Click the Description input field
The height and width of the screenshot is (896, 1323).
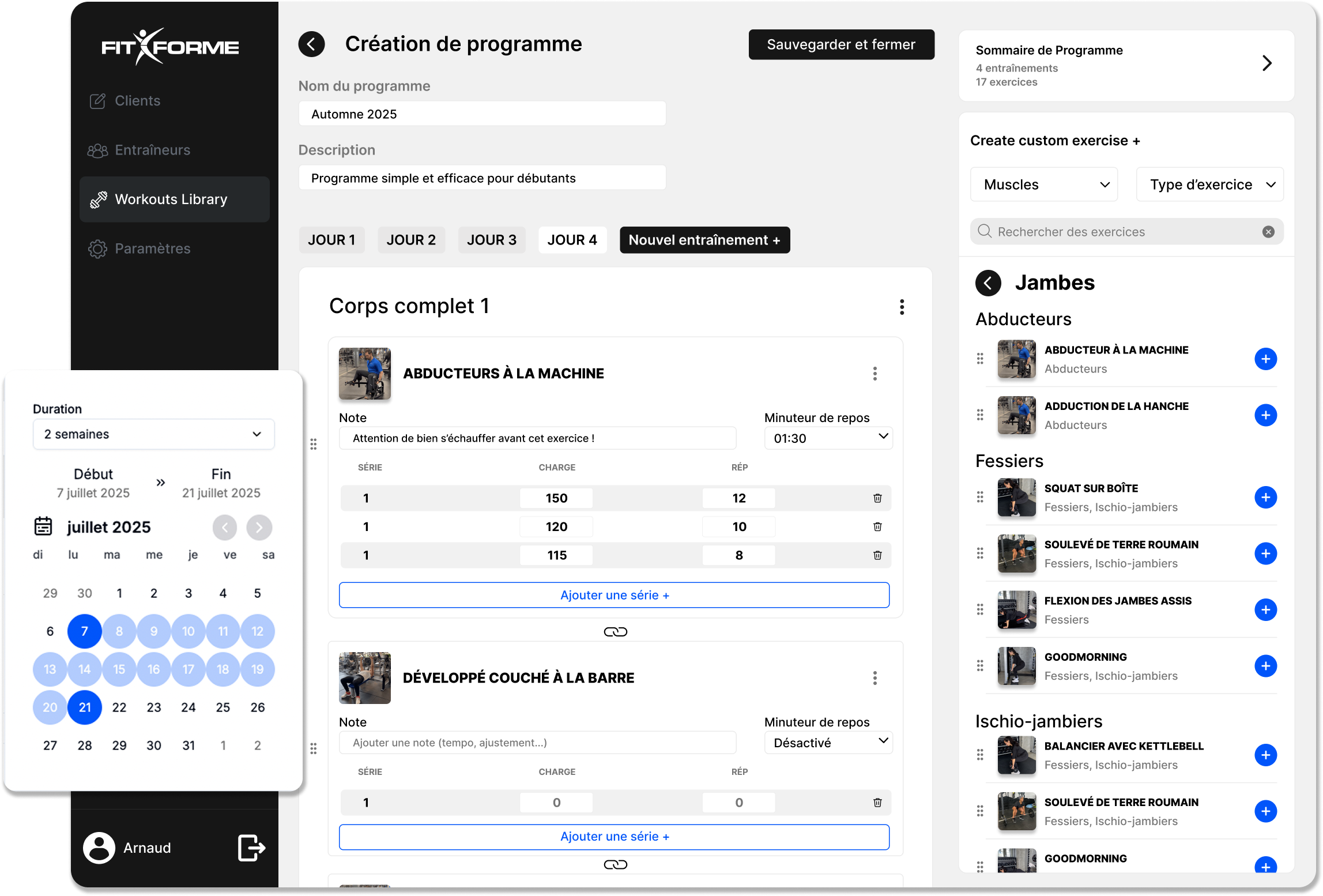pyautogui.click(x=482, y=178)
